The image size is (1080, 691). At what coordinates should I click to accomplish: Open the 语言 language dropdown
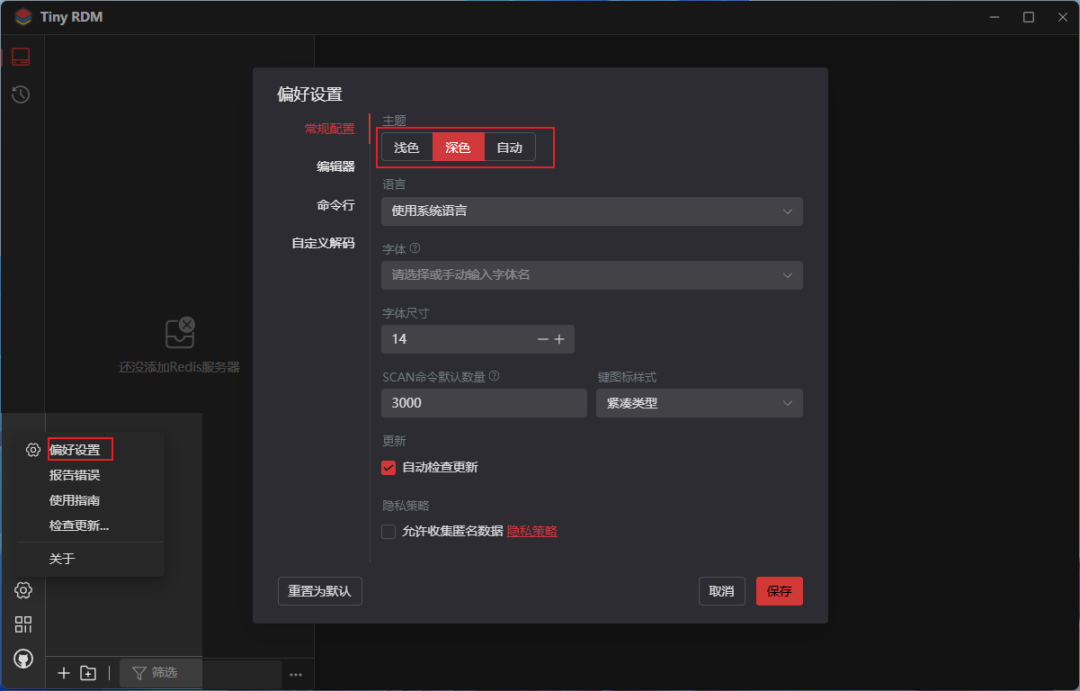[592, 211]
